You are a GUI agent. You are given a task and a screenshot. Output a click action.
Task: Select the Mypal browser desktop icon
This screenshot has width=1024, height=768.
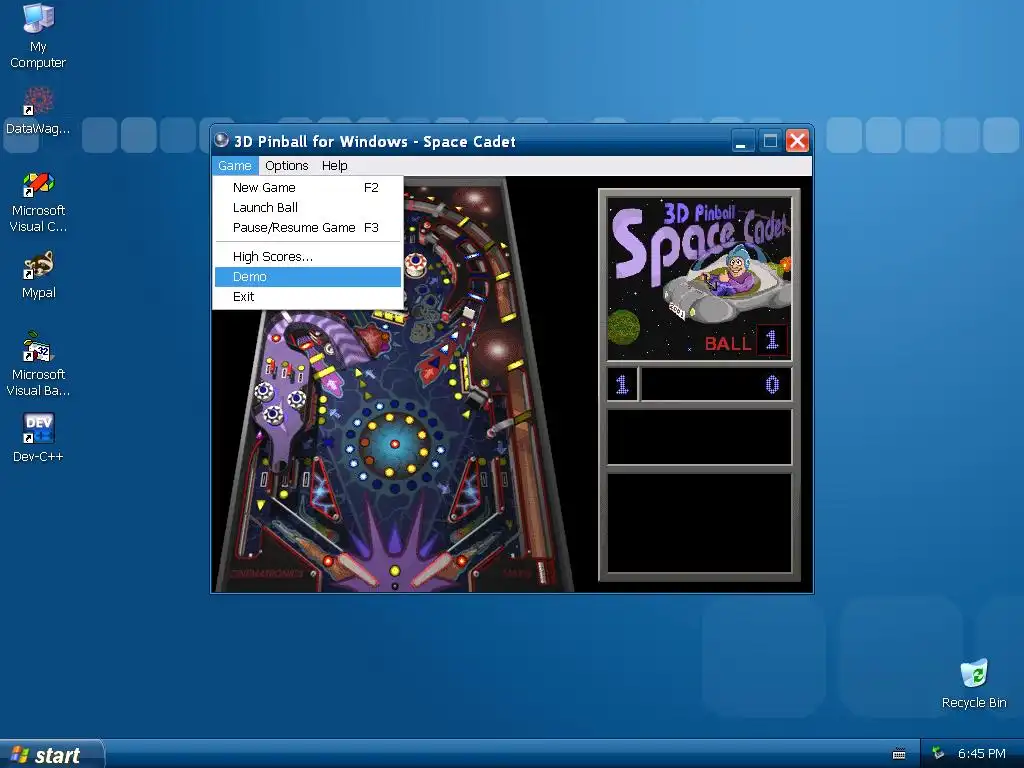39,275
